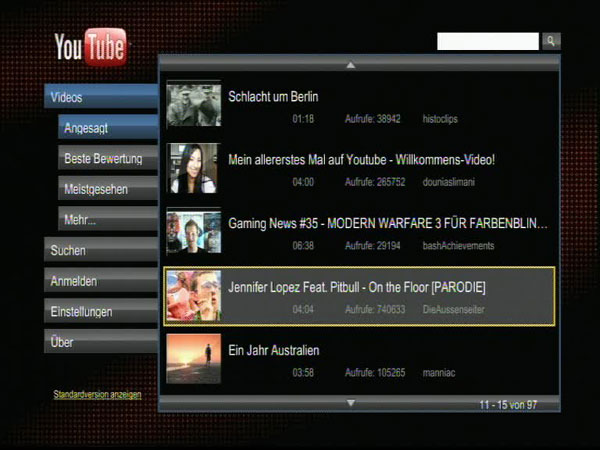Open the Videos menu section
This screenshot has width=600, height=450.
click(101, 97)
